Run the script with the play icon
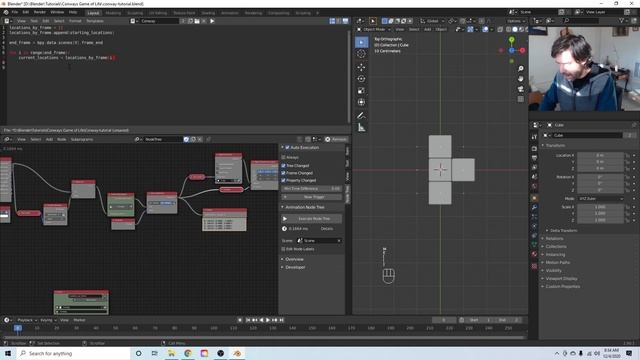The width and height of the screenshot is (640, 360). click(x=212, y=21)
